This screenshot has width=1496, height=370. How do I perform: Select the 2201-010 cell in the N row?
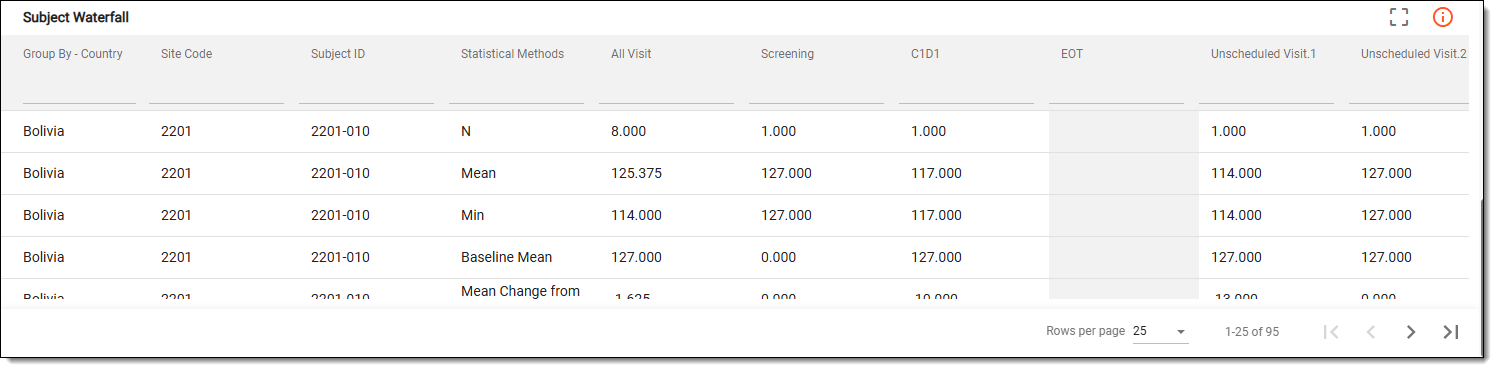pos(340,131)
